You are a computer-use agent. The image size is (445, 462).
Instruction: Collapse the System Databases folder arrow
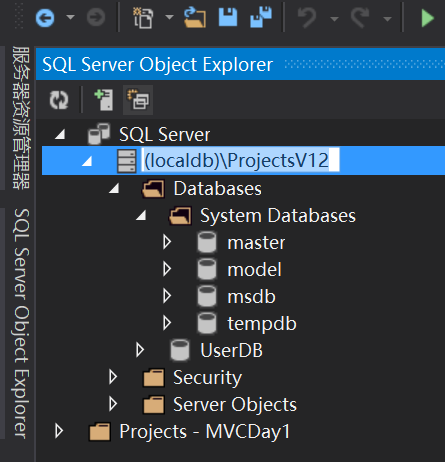click(141, 216)
